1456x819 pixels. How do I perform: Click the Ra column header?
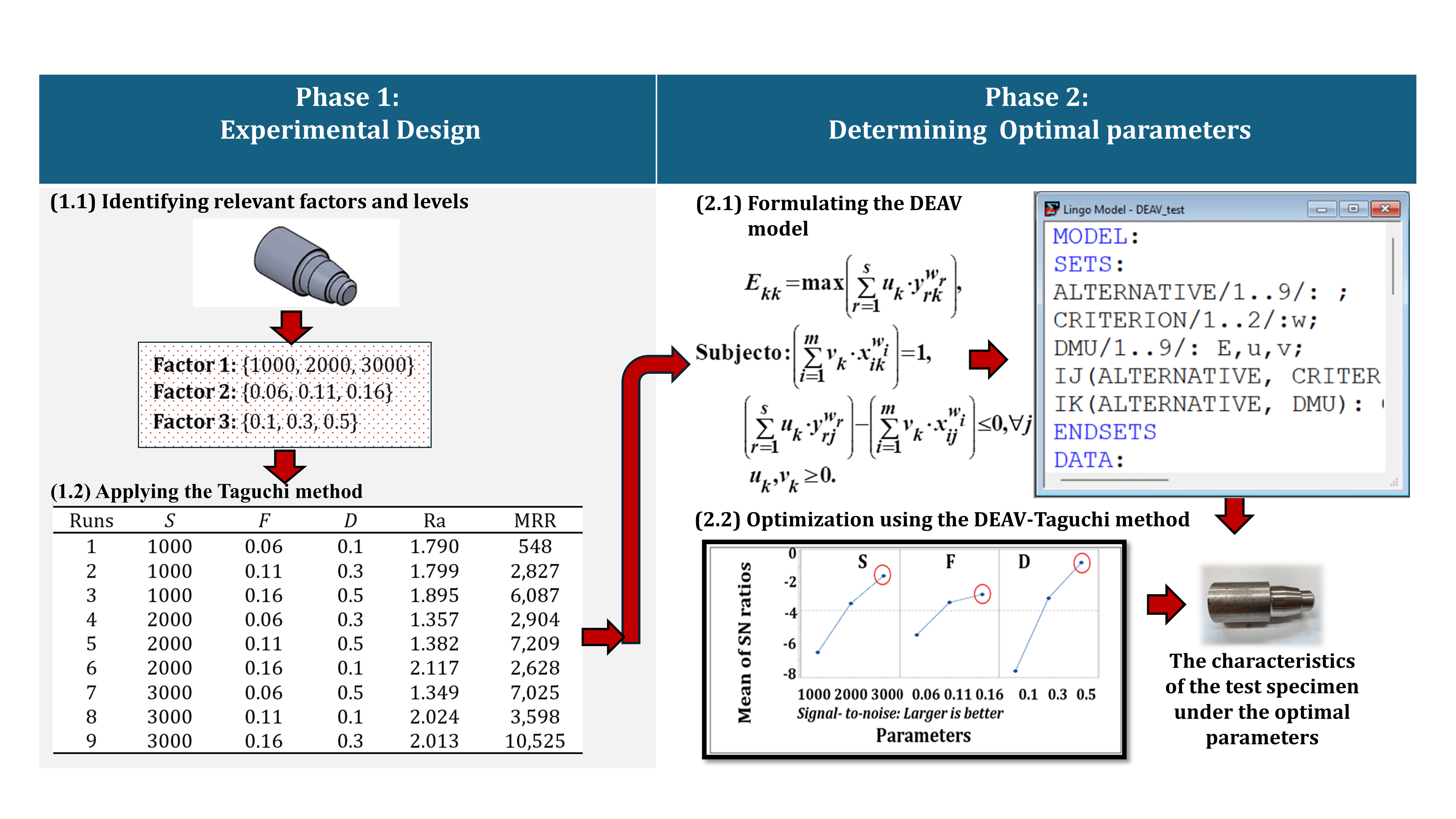[x=434, y=521]
